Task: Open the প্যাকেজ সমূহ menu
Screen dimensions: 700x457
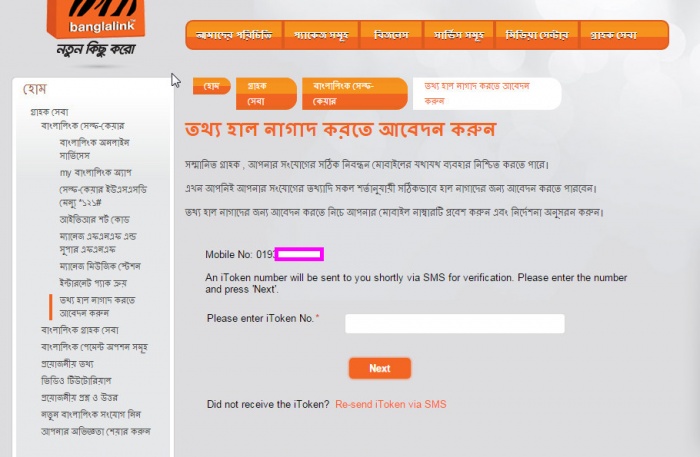Action: click(x=321, y=35)
